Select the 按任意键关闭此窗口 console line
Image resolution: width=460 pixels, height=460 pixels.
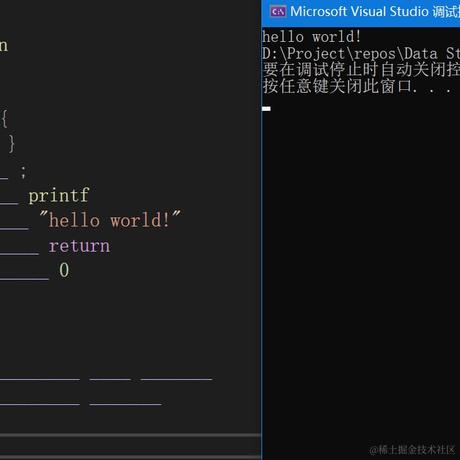point(357,87)
